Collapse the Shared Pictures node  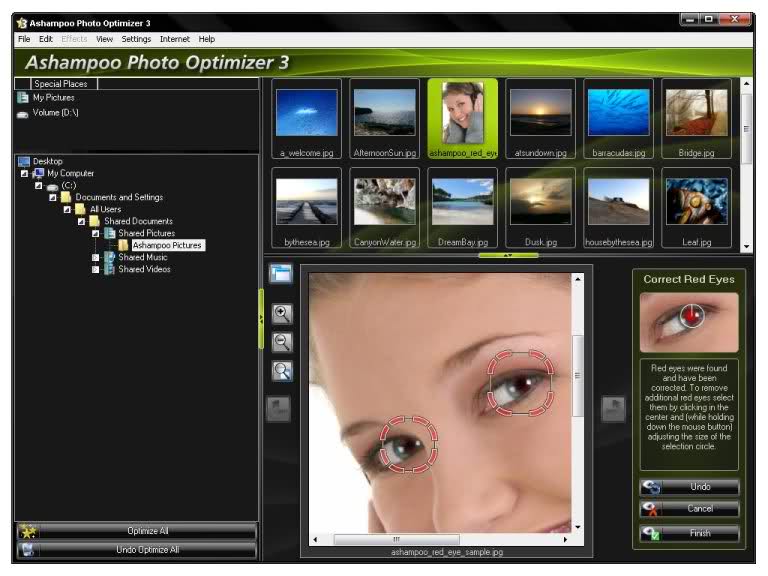tap(96, 233)
